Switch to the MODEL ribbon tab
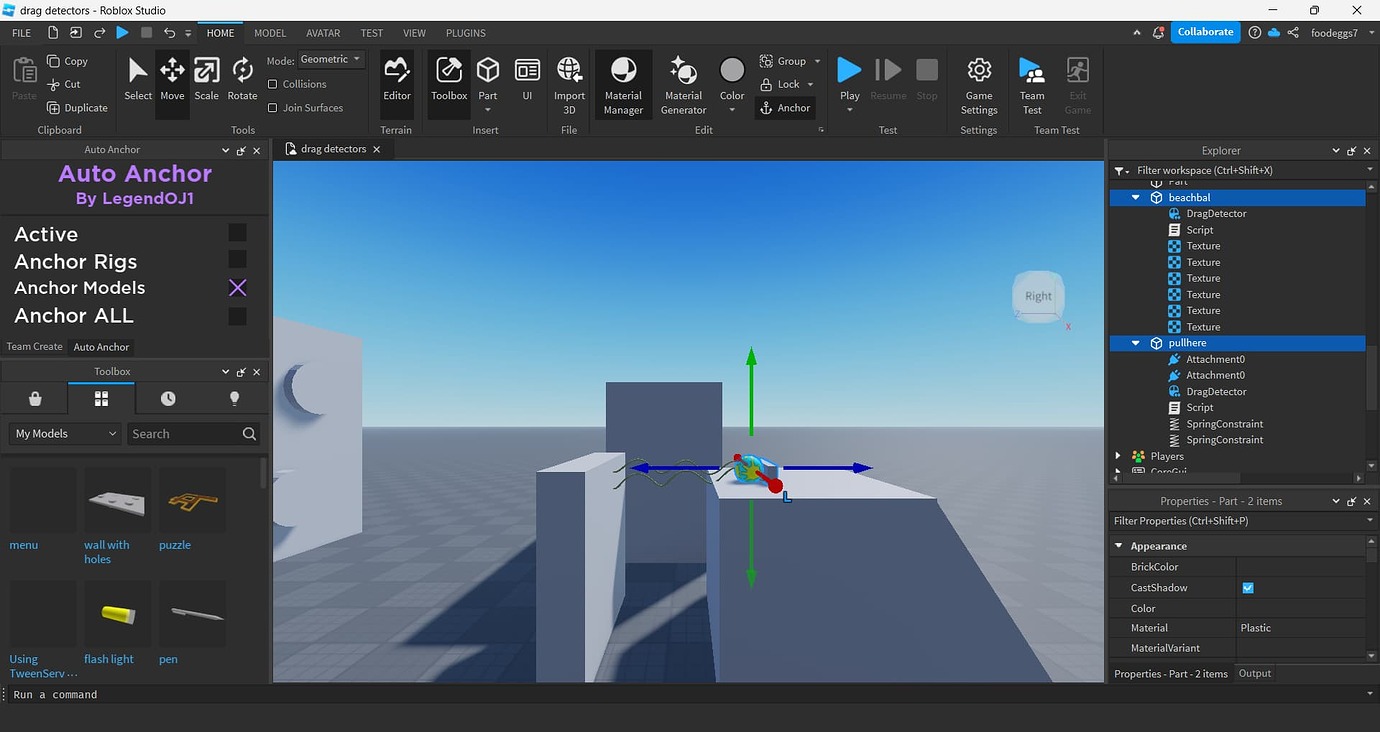Screen dimensions: 1380x732 click(x=269, y=33)
